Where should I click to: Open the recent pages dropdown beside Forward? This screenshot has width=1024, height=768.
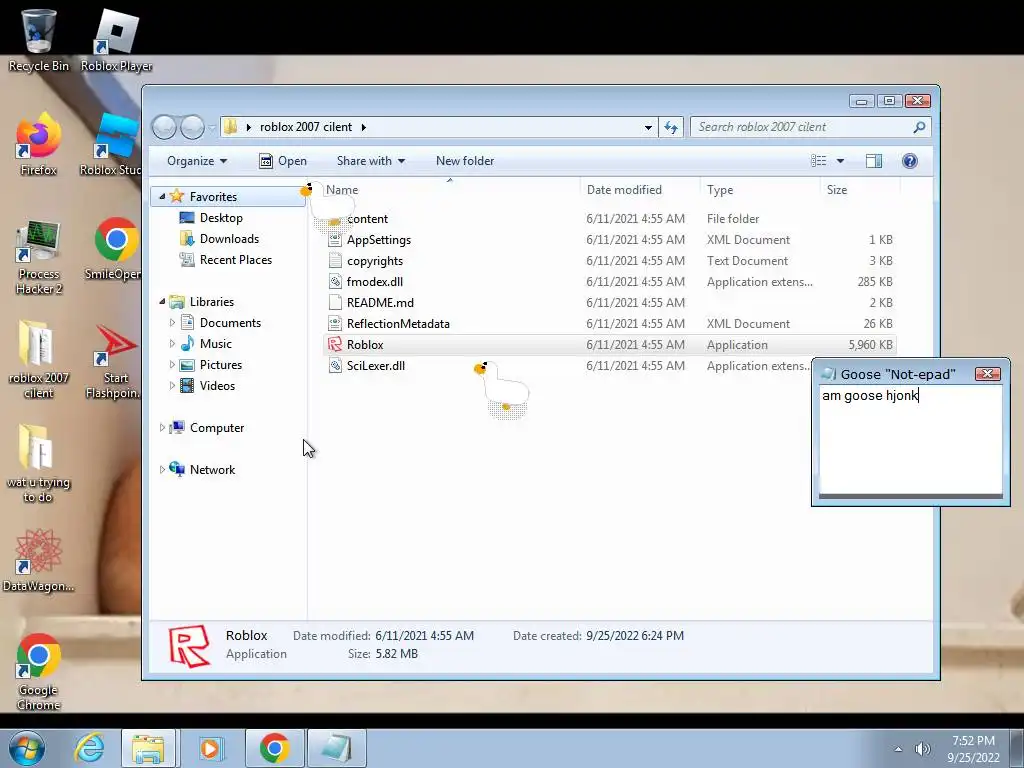[x=212, y=127]
